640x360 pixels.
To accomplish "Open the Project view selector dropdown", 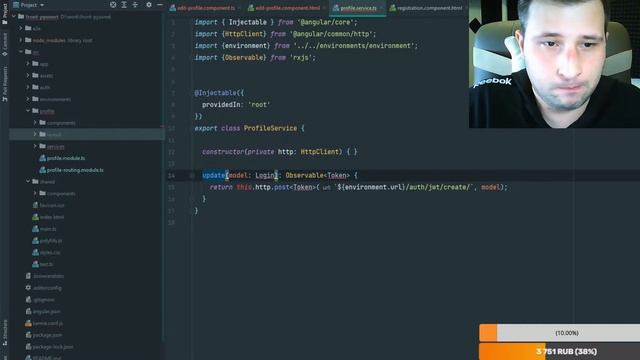I will (29, 5).
